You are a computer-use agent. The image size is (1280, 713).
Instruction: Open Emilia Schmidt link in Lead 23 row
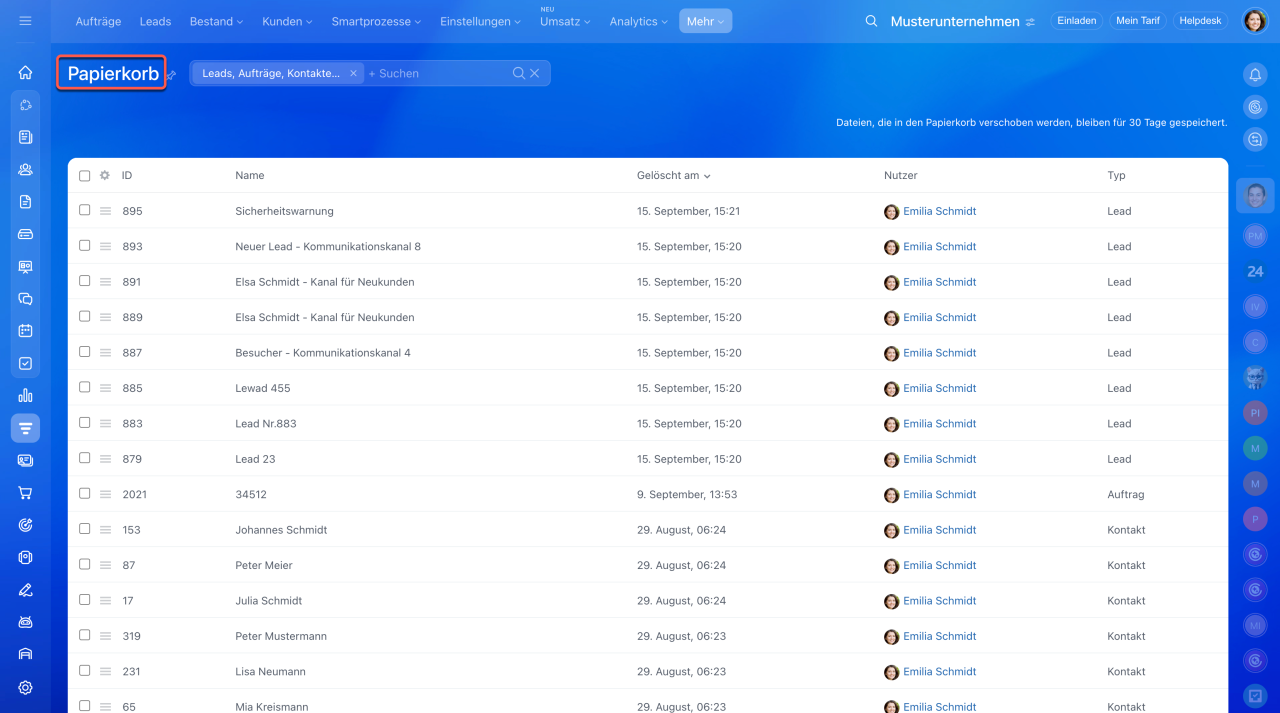939,459
